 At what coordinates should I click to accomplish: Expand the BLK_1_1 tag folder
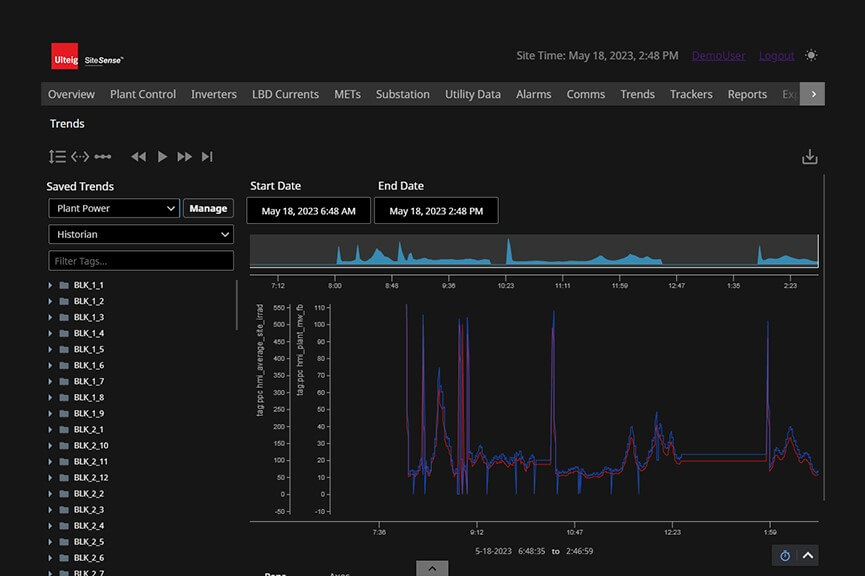(51, 286)
